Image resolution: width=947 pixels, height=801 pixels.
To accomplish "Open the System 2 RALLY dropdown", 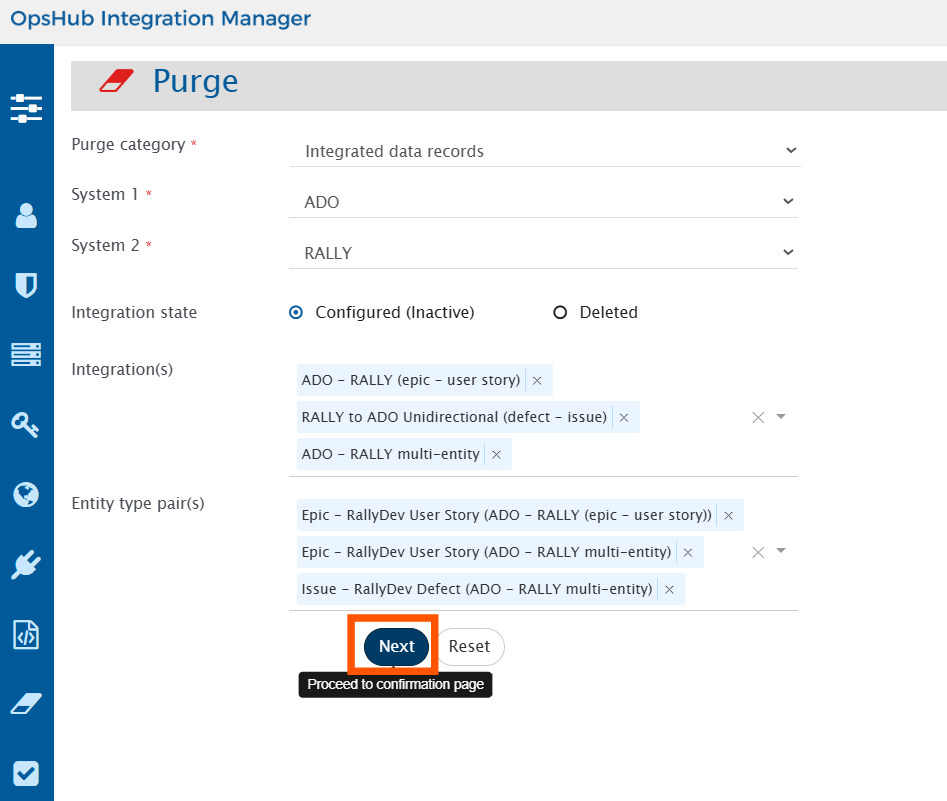I will [x=788, y=253].
